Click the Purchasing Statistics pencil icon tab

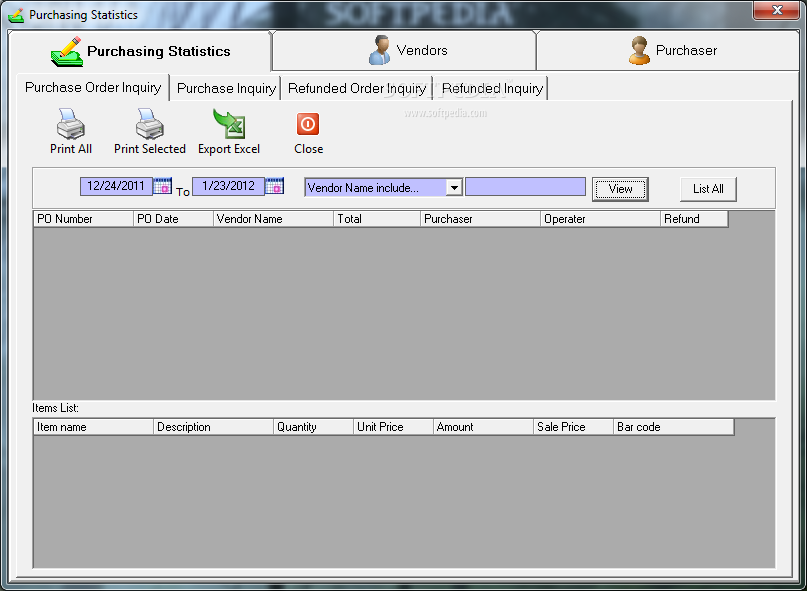pos(67,51)
